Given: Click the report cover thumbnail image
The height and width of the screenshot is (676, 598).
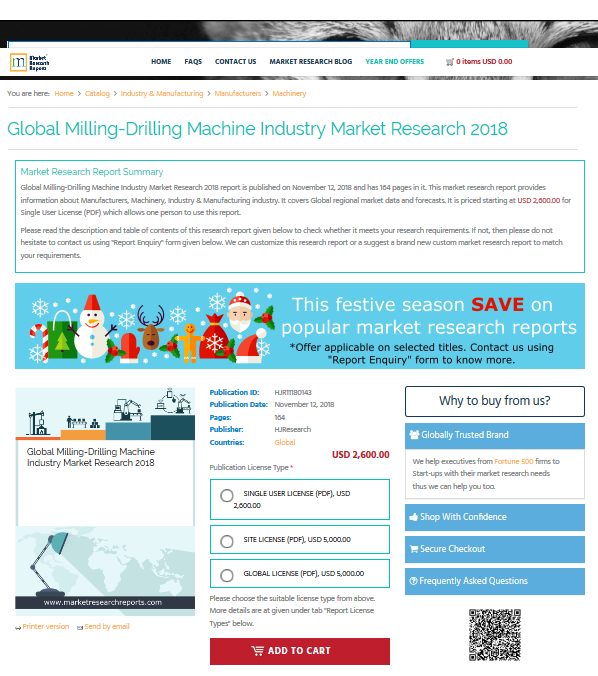Looking at the screenshot, I should (105, 501).
